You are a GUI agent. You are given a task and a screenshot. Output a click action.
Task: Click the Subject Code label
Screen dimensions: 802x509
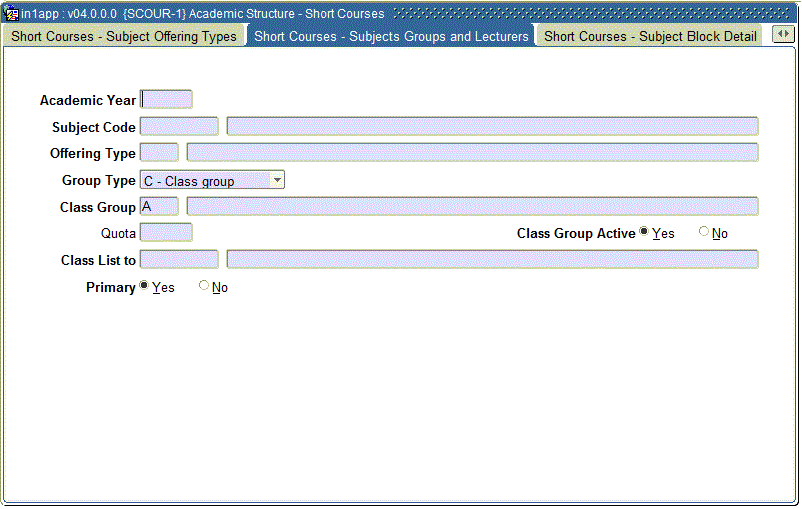pyautogui.click(x=94, y=127)
